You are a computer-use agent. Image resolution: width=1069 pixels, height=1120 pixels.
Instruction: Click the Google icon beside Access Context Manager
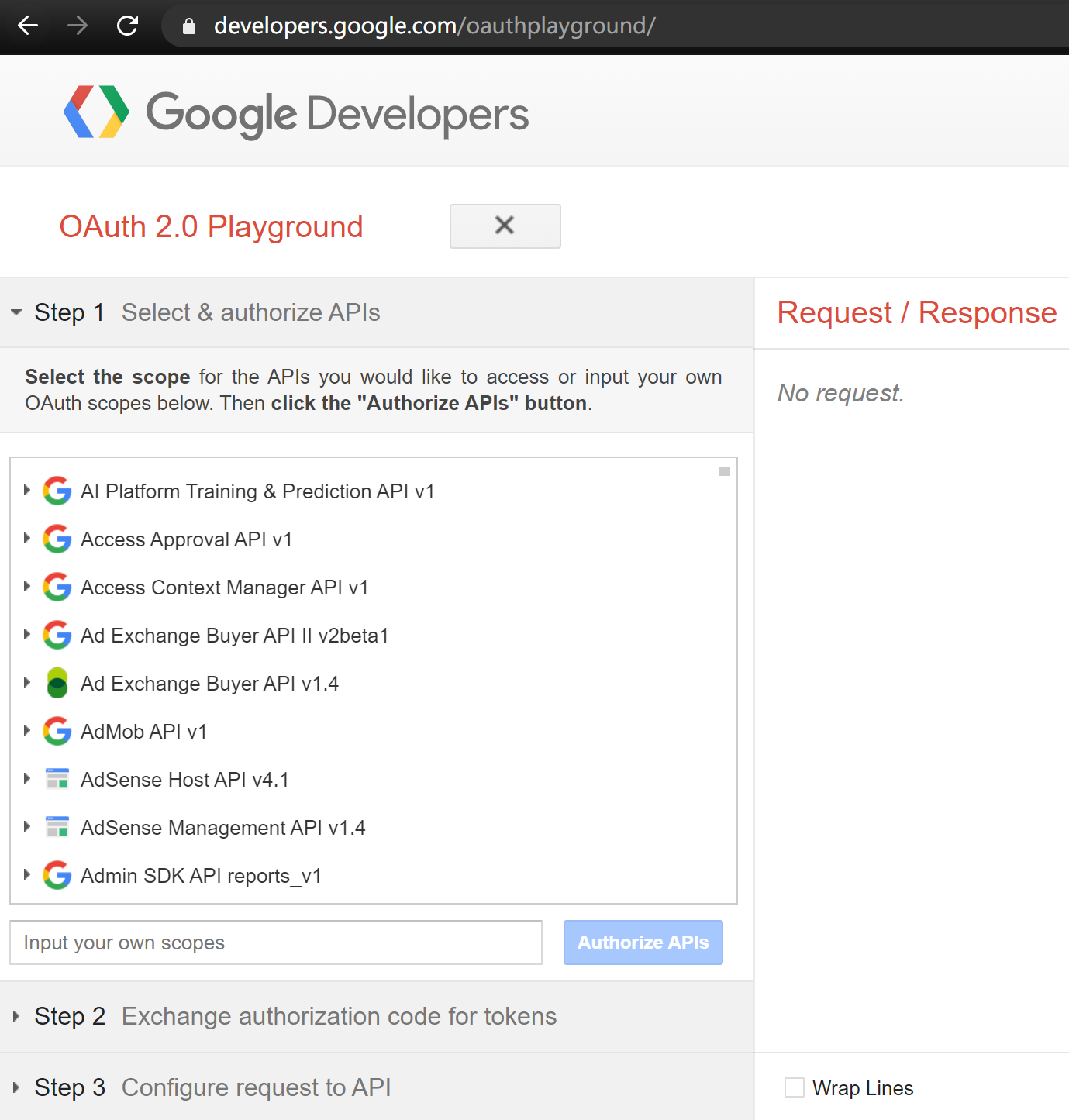57,587
